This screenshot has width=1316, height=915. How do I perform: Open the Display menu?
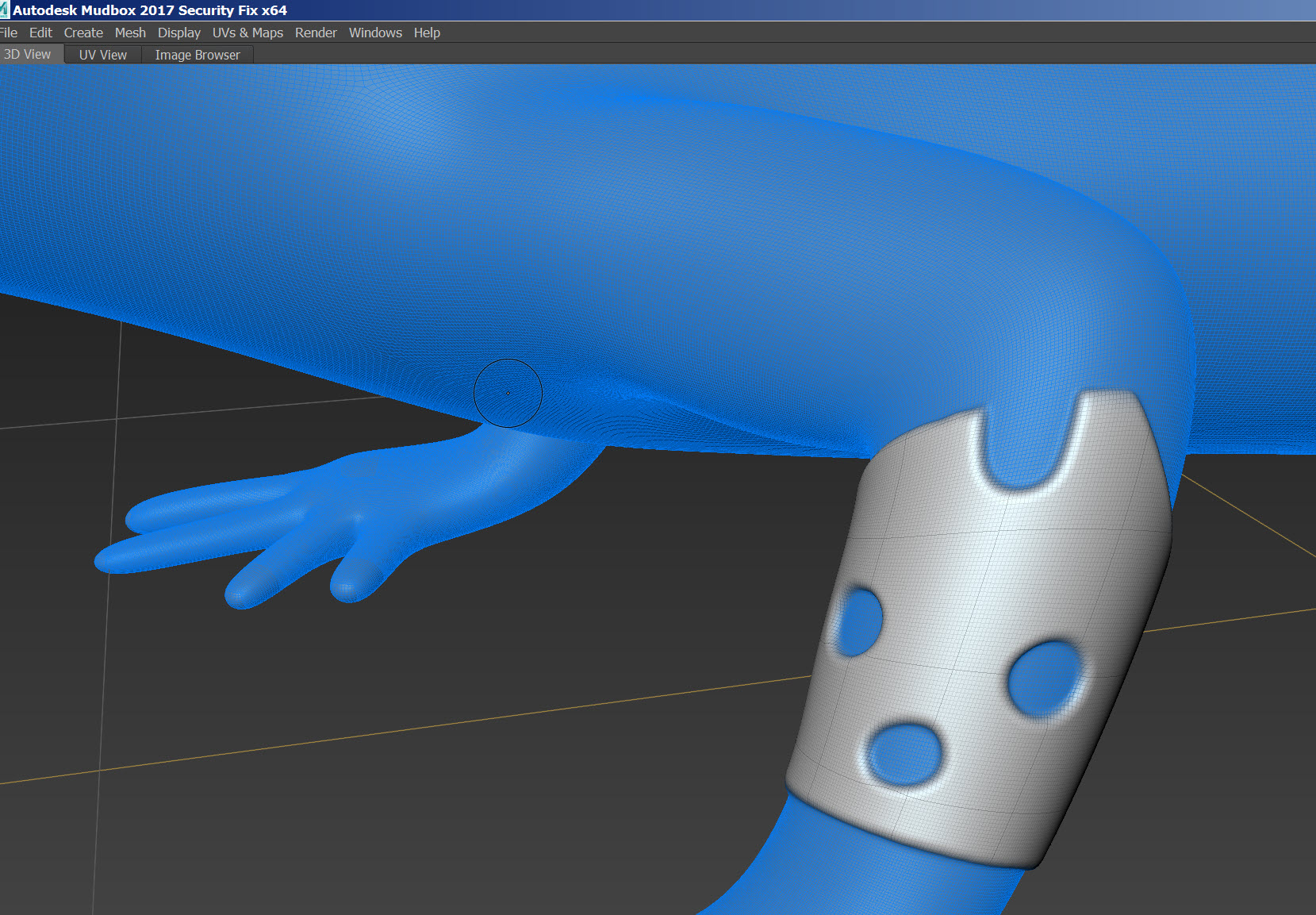pyautogui.click(x=178, y=33)
